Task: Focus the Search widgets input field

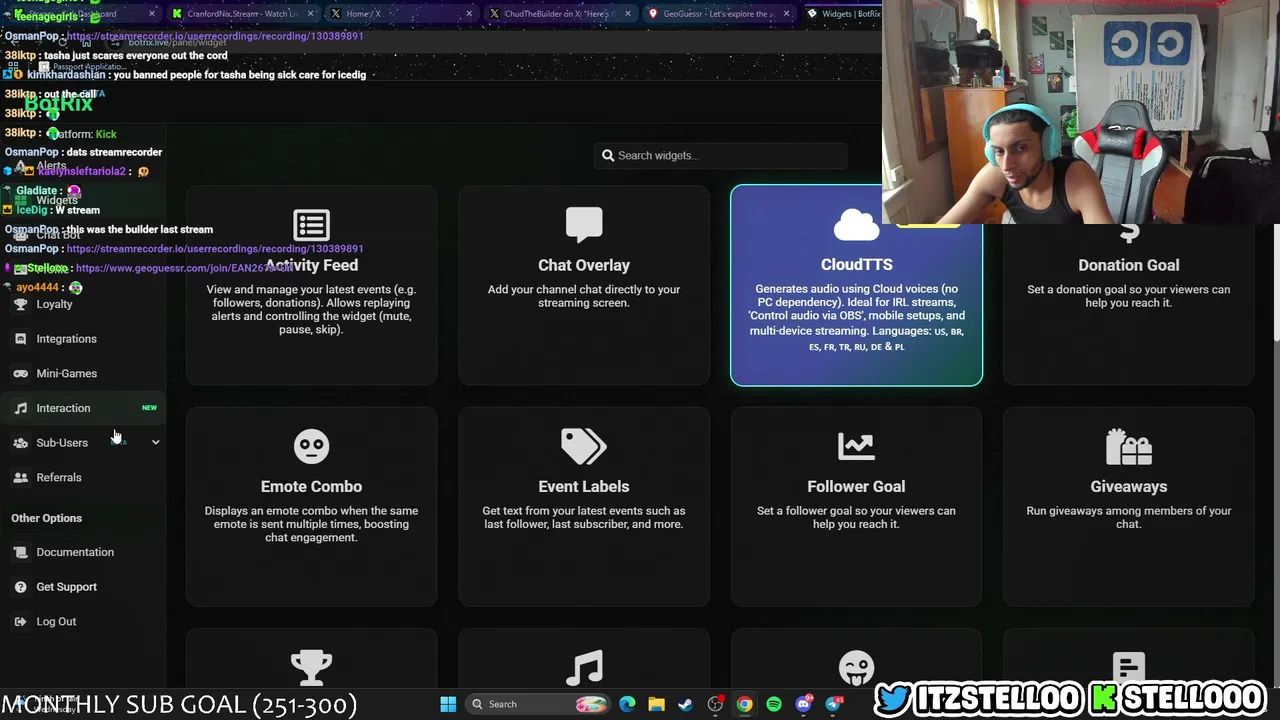Action: point(721,155)
